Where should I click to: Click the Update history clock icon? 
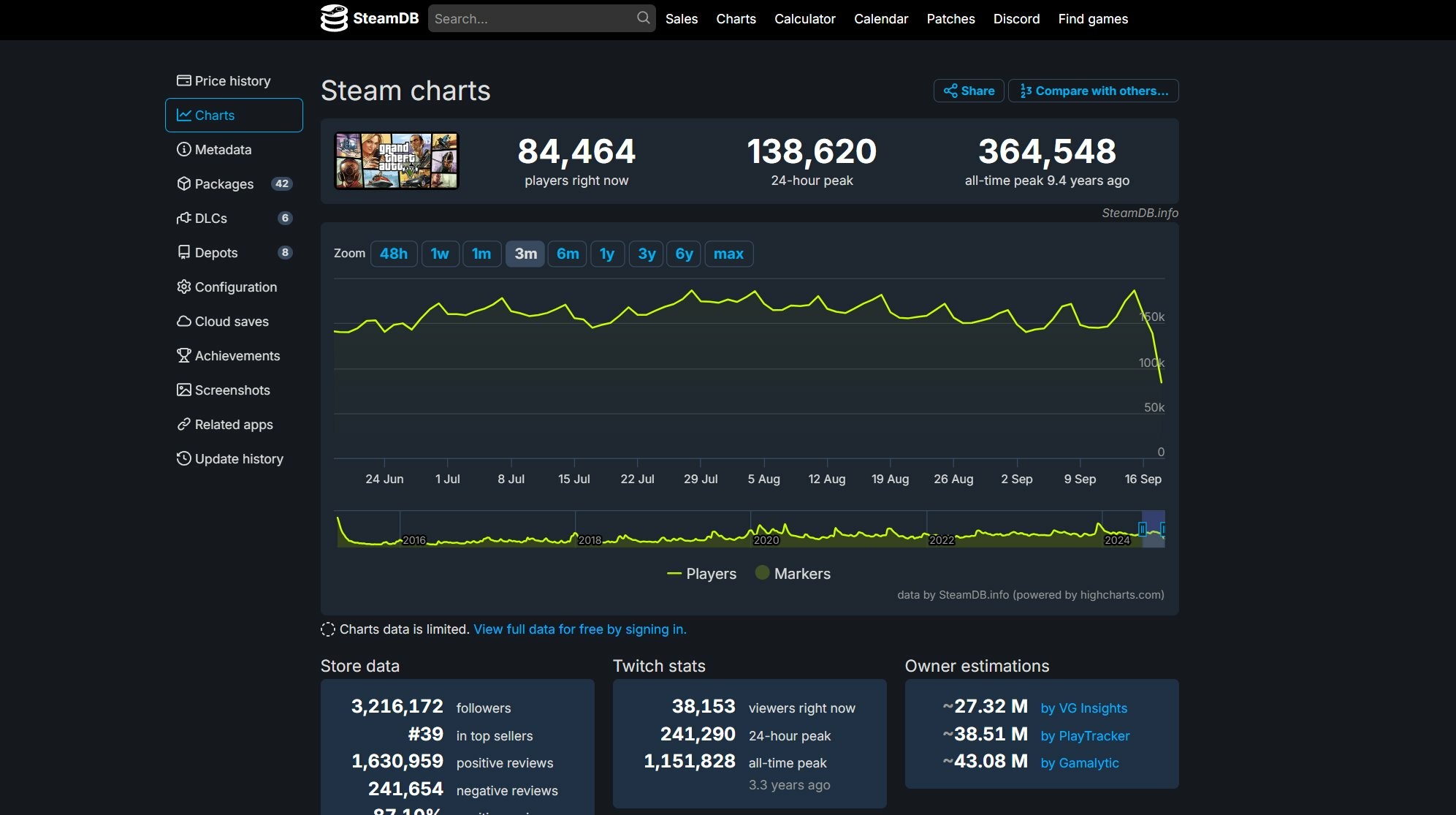point(183,458)
